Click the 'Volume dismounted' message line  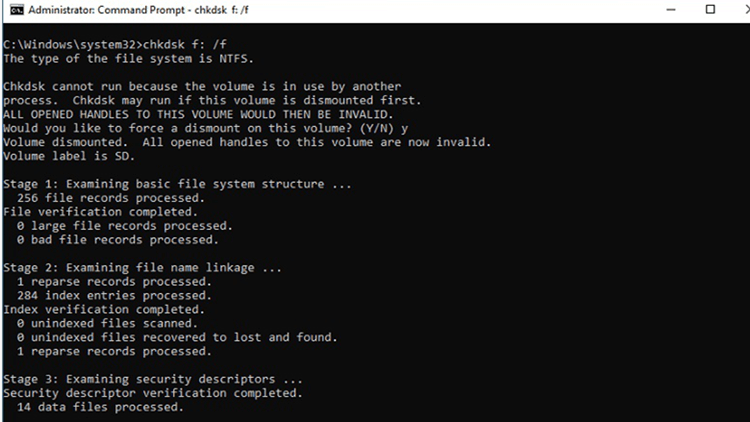pyautogui.click(x=247, y=142)
